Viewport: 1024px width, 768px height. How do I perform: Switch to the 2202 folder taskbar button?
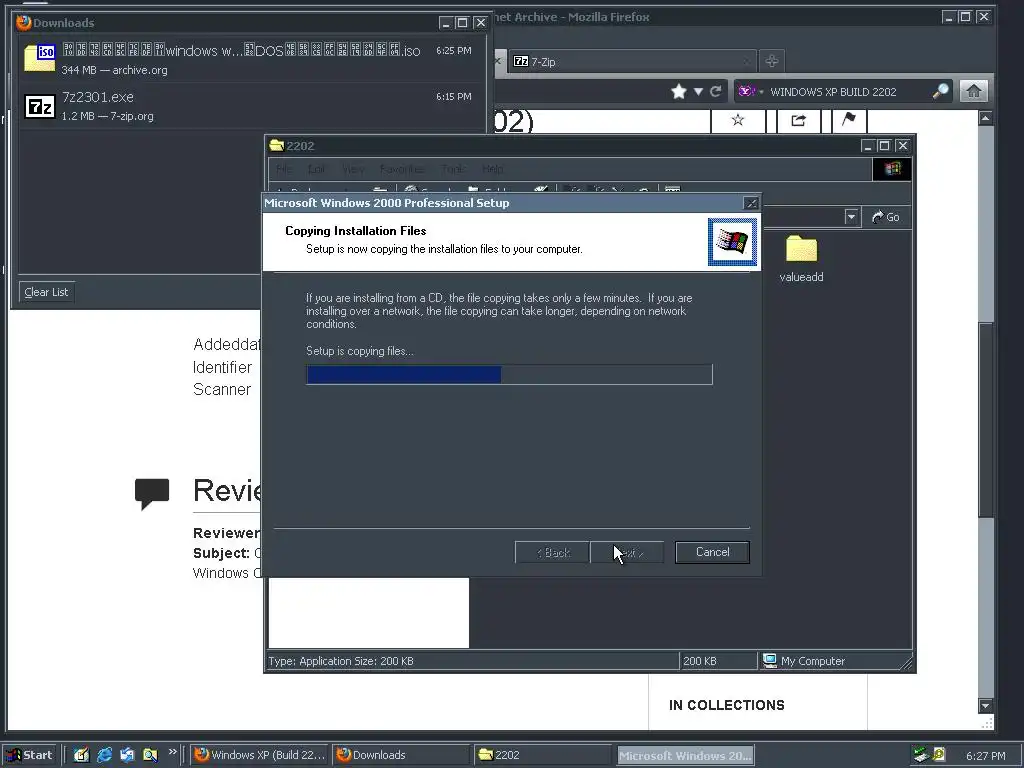(x=543, y=755)
